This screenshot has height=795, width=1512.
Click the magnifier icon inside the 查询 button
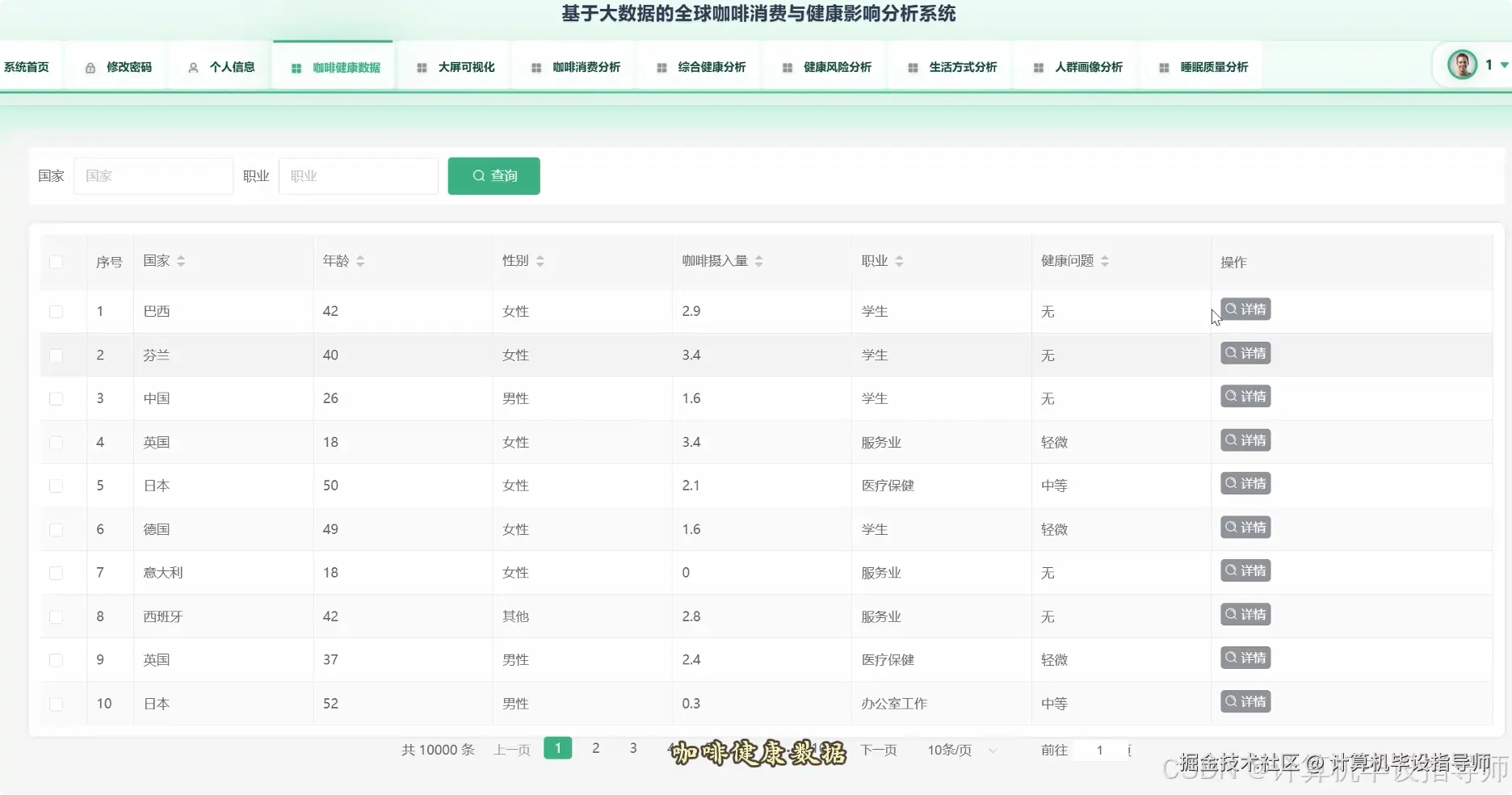pyautogui.click(x=479, y=175)
